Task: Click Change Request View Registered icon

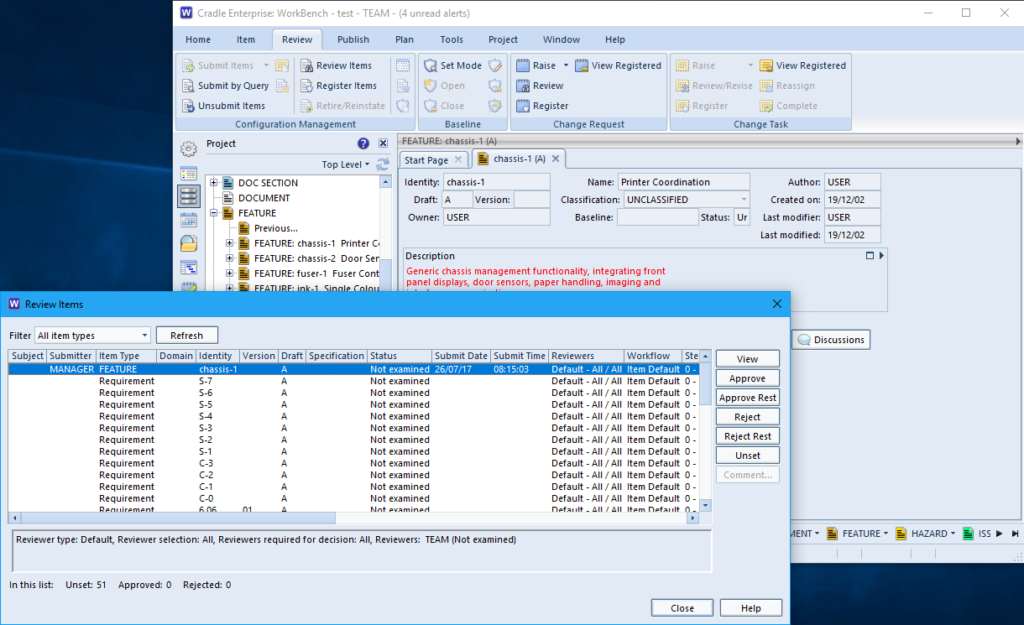Action: tap(581, 65)
